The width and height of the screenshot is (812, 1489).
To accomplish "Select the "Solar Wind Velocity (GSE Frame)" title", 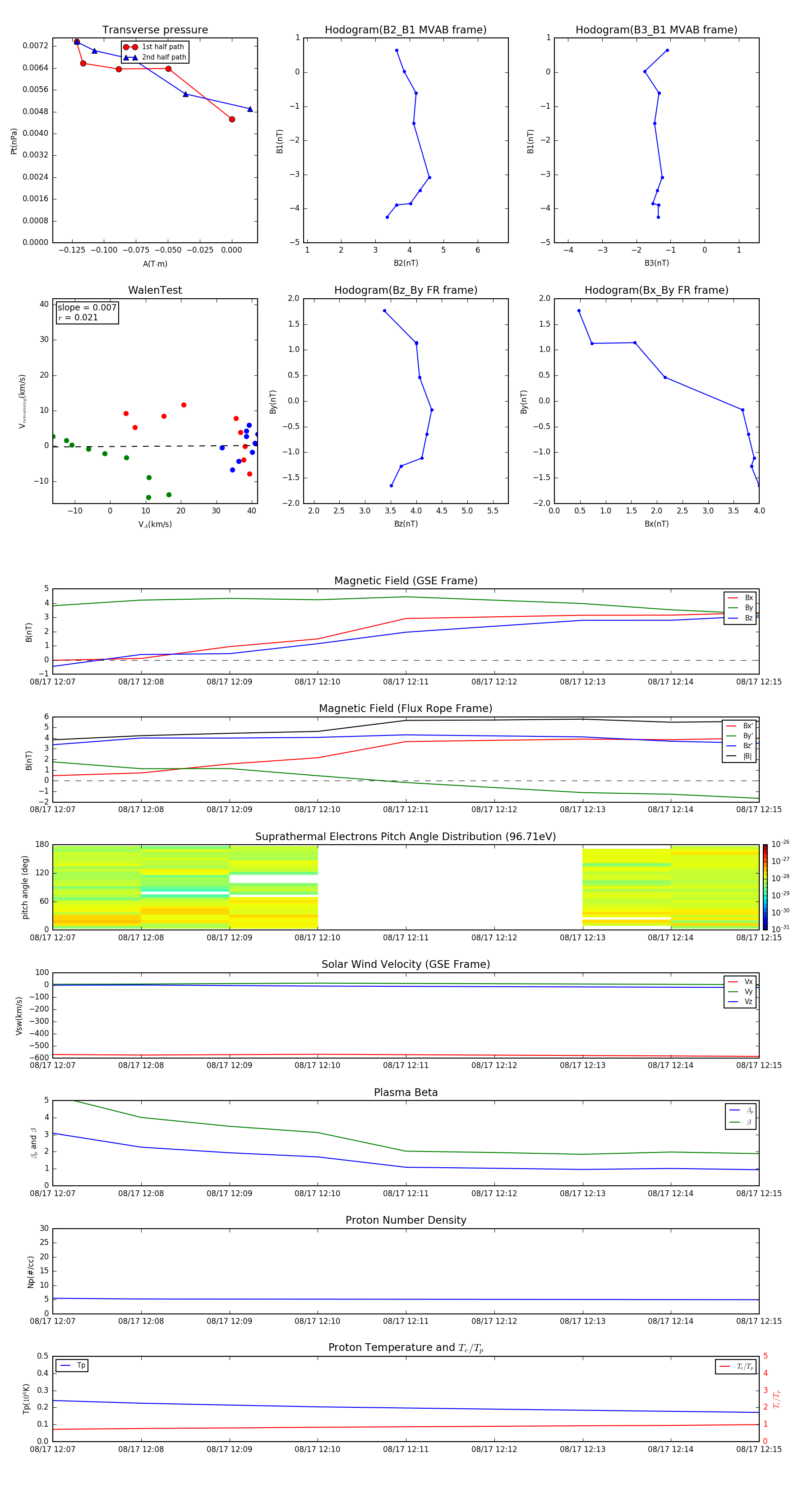I will coord(406,964).
